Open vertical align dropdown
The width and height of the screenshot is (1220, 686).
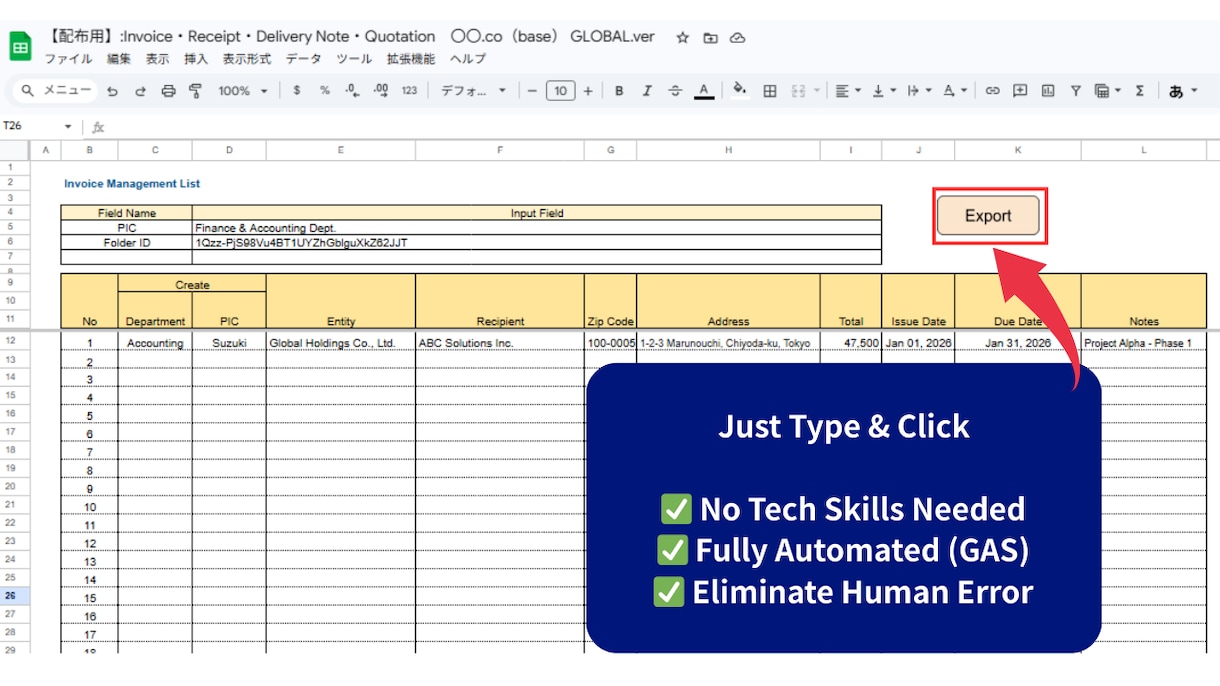point(884,91)
